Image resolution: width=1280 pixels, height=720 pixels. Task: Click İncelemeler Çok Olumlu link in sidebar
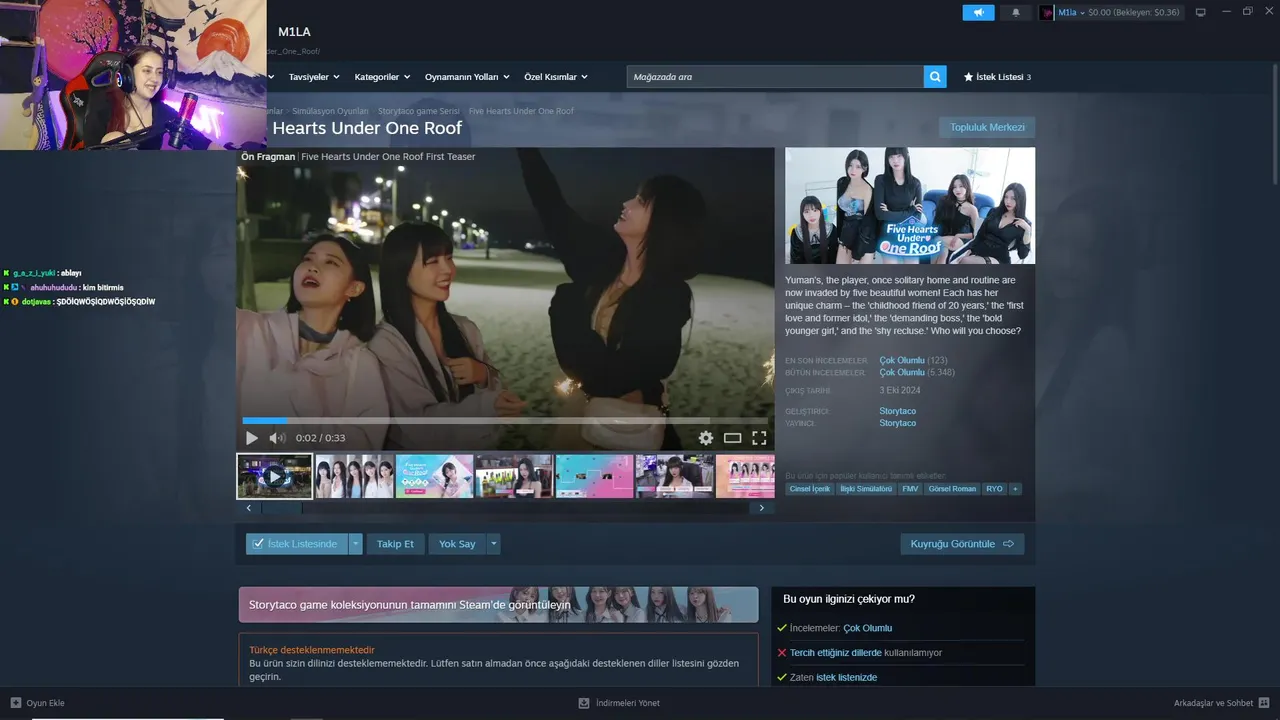867,628
